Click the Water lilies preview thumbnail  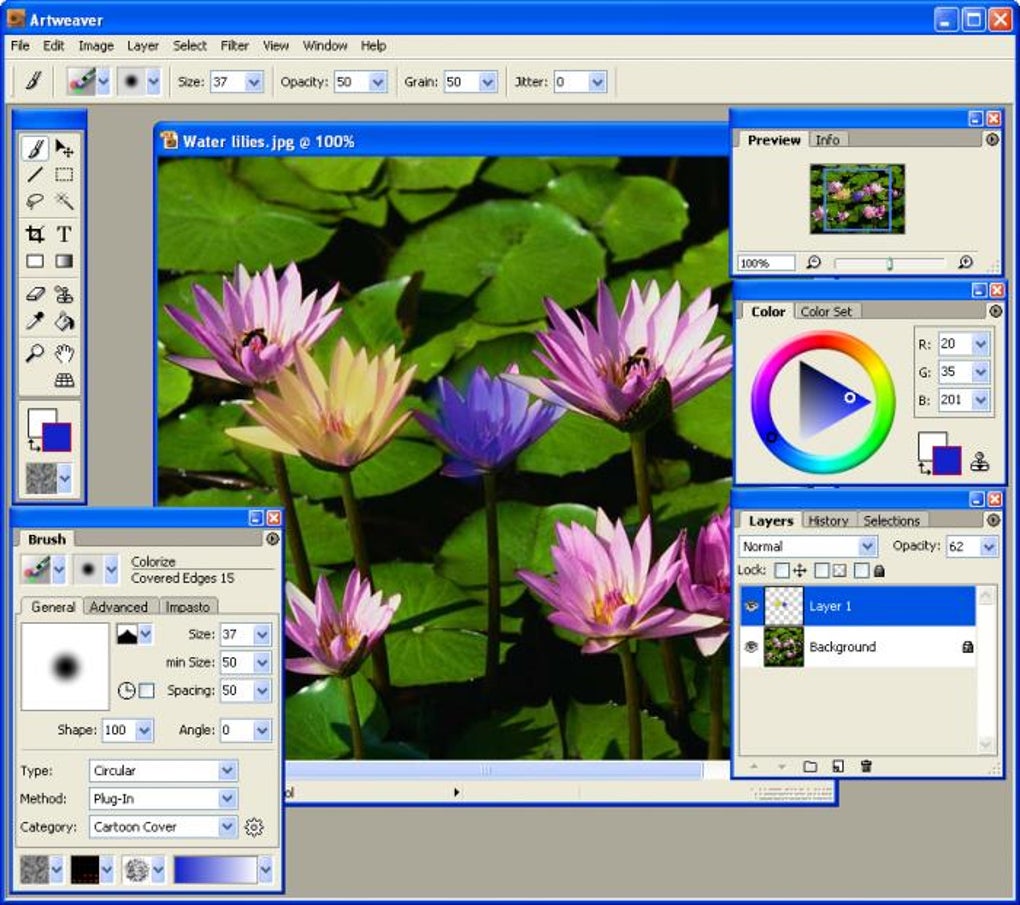[x=857, y=198]
